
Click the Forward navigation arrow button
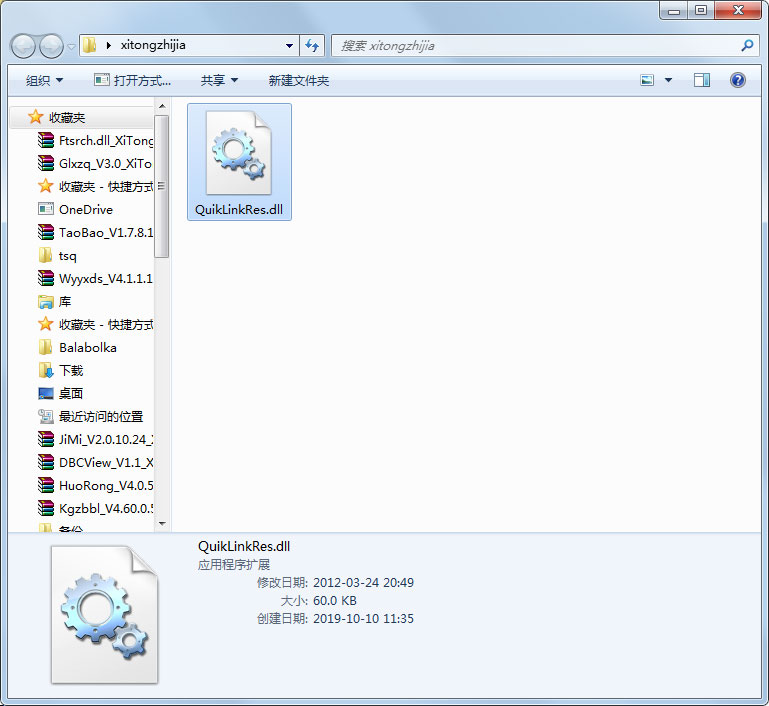coord(51,46)
